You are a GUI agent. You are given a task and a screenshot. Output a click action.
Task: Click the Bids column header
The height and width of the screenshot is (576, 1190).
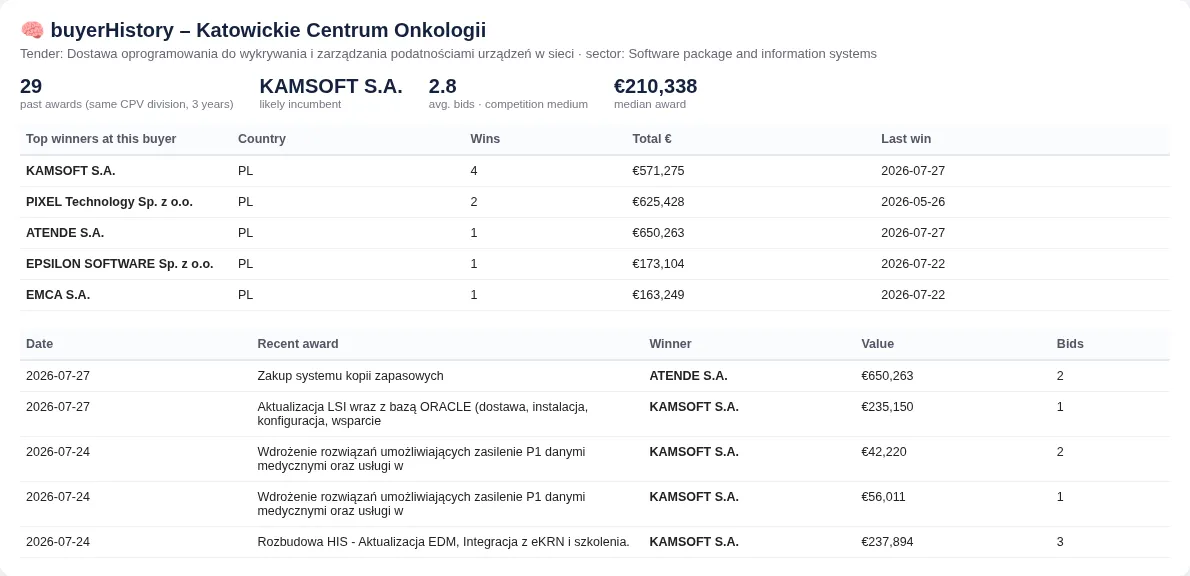pos(1070,344)
